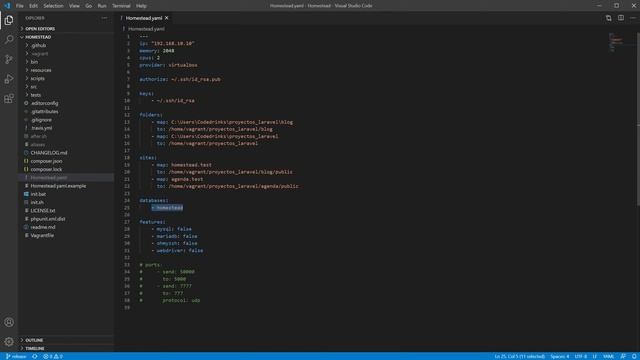The image size is (640, 360).
Task: Change end of line sequence LF
Action: [595, 356]
